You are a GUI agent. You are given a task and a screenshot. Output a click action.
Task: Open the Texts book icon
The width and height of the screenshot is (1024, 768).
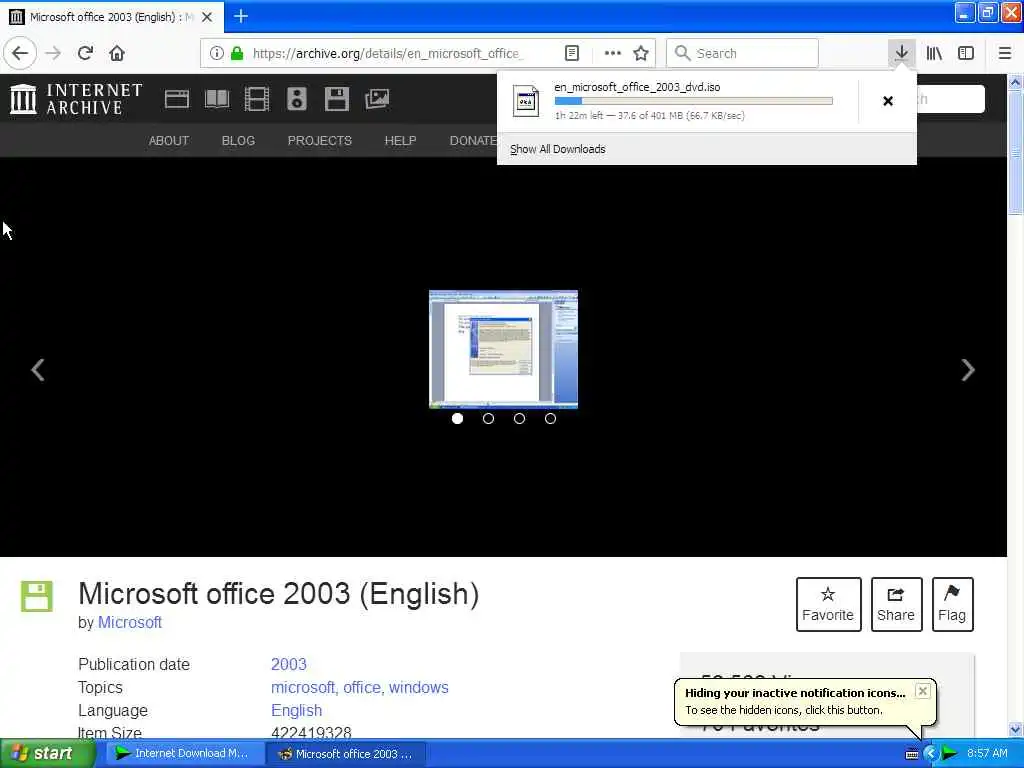click(x=217, y=99)
